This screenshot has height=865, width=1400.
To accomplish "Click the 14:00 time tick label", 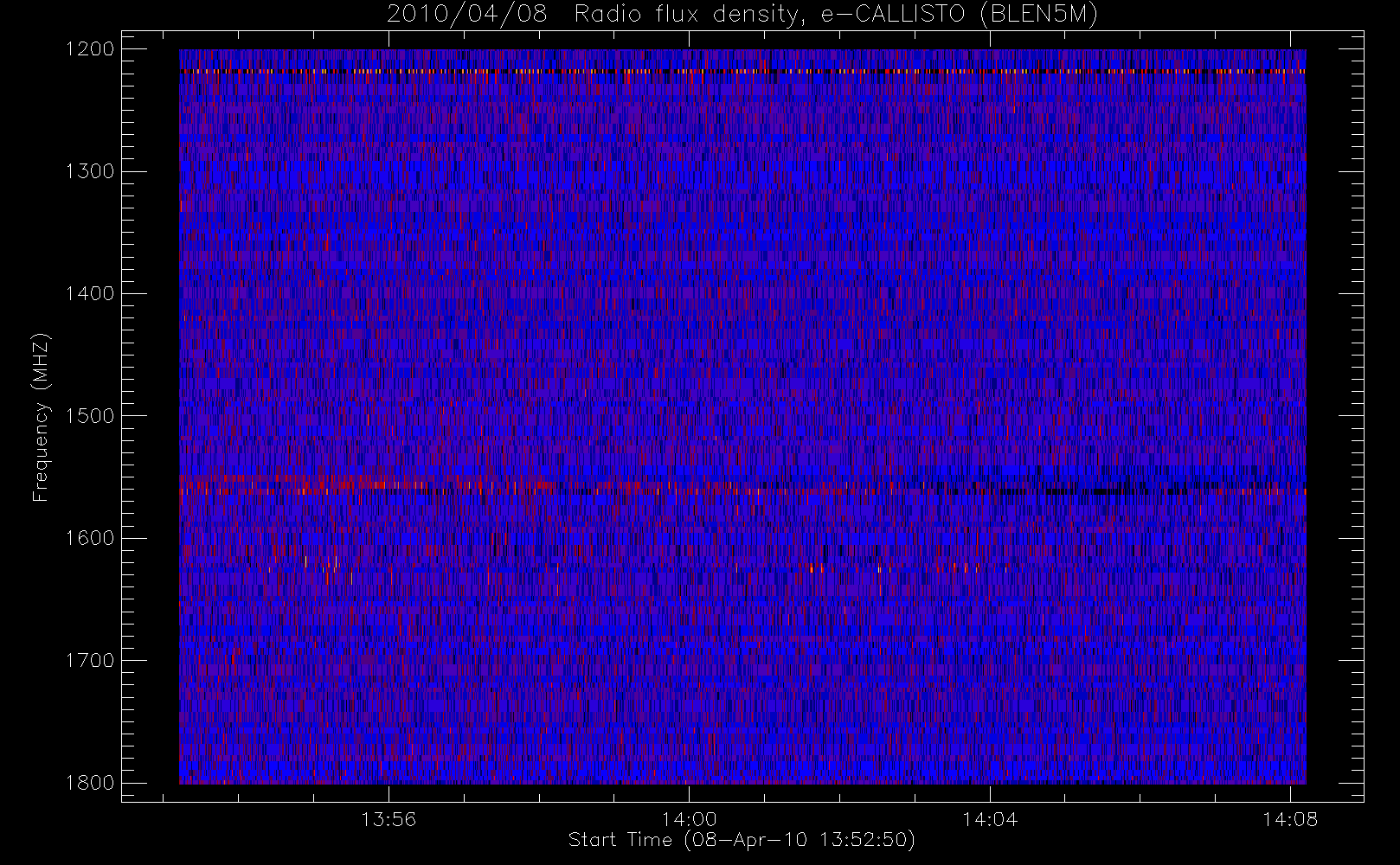I will pos(689,818).
